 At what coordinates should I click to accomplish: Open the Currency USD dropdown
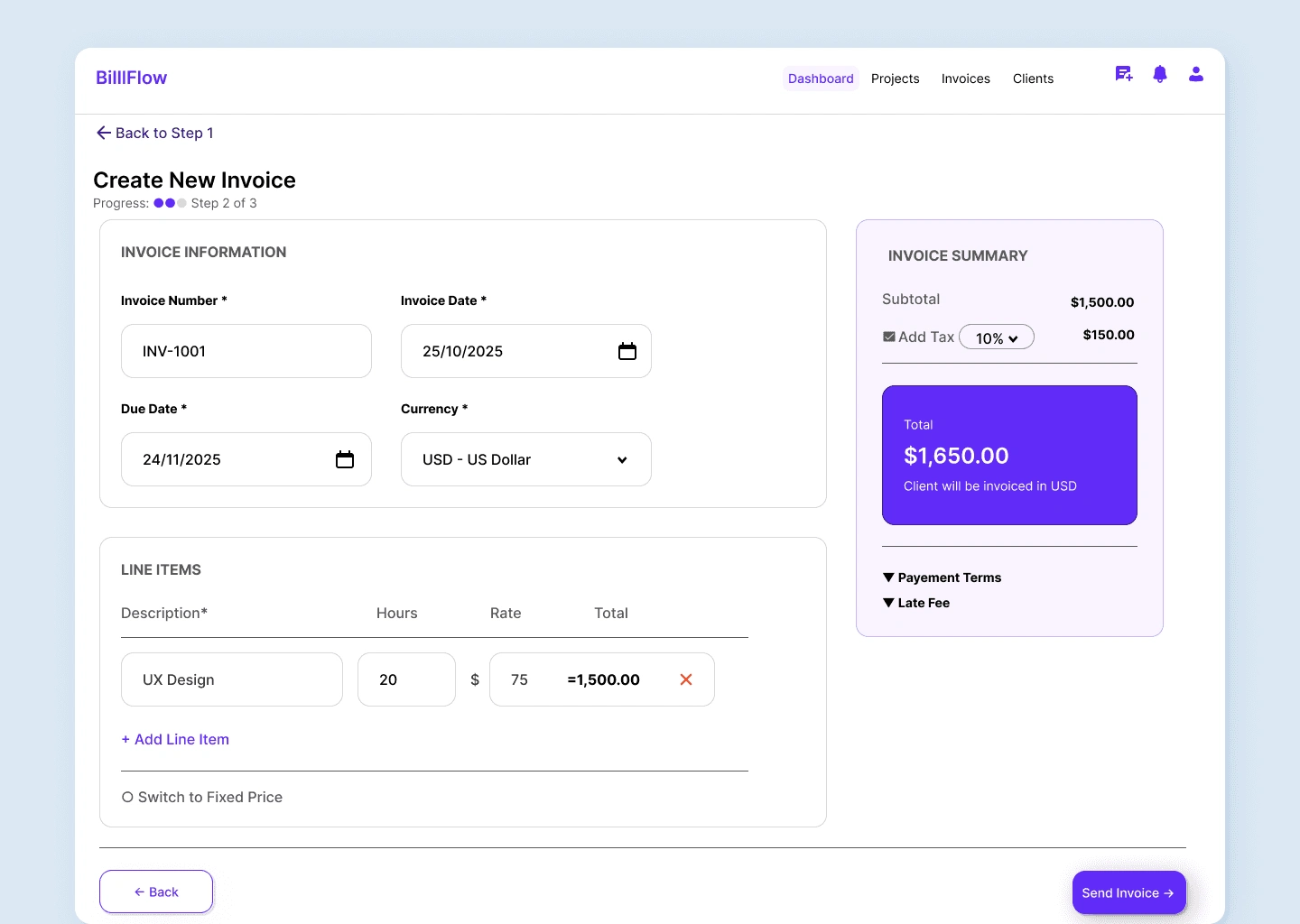click(x=526, y=459)
